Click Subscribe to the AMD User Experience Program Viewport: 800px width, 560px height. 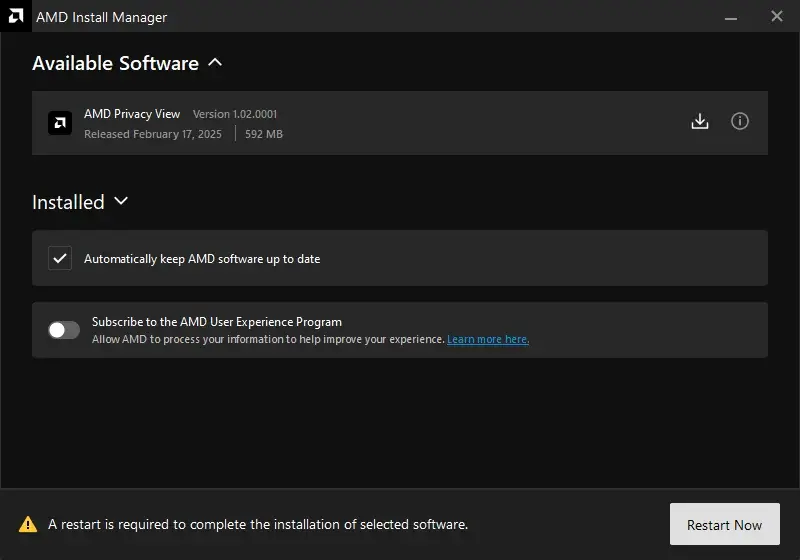point(217,322)
